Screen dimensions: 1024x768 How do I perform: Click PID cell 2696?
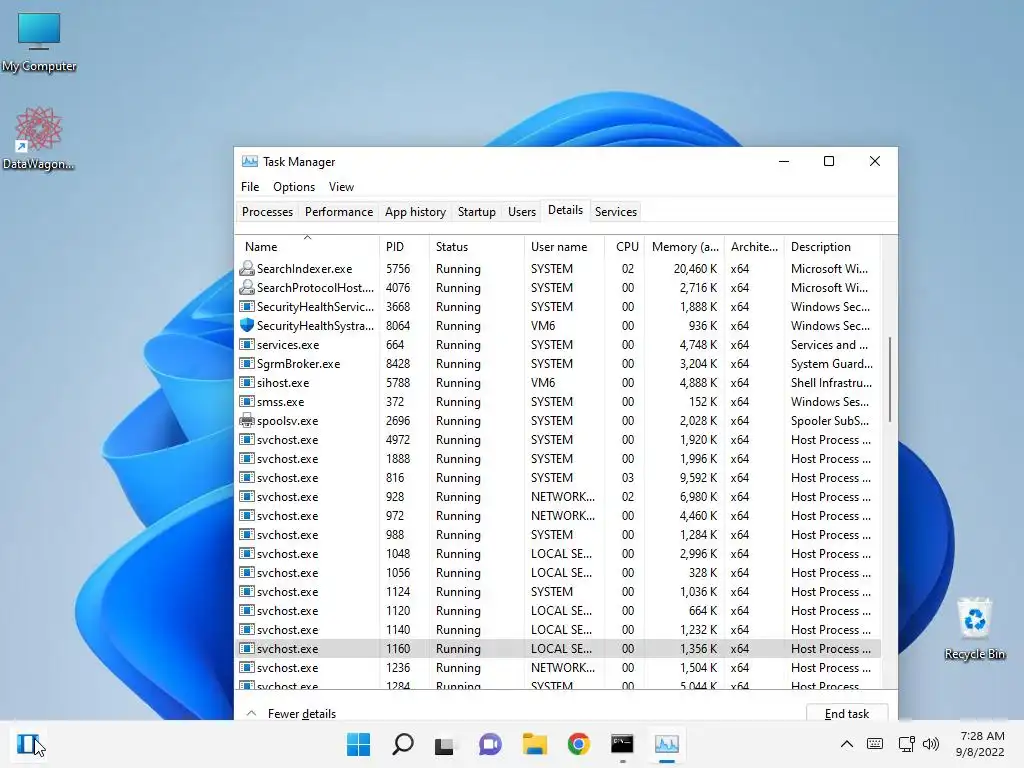click(398, 421)
